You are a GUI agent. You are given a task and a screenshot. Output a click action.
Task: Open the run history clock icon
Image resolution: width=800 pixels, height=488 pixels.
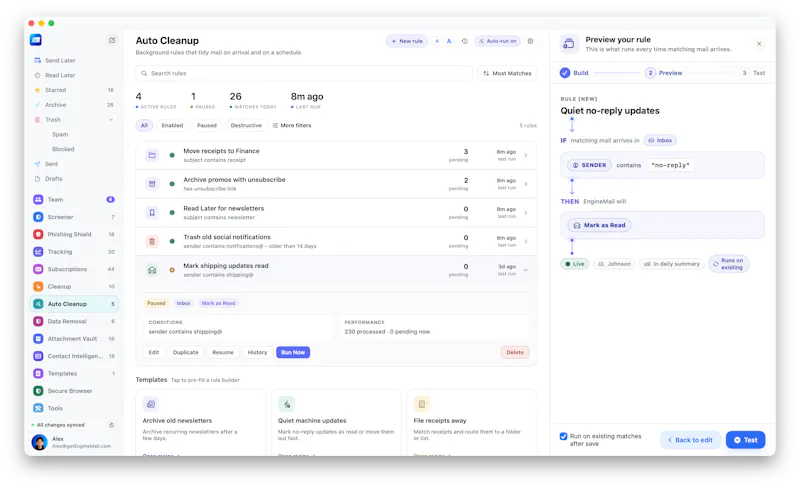point(464,41)
